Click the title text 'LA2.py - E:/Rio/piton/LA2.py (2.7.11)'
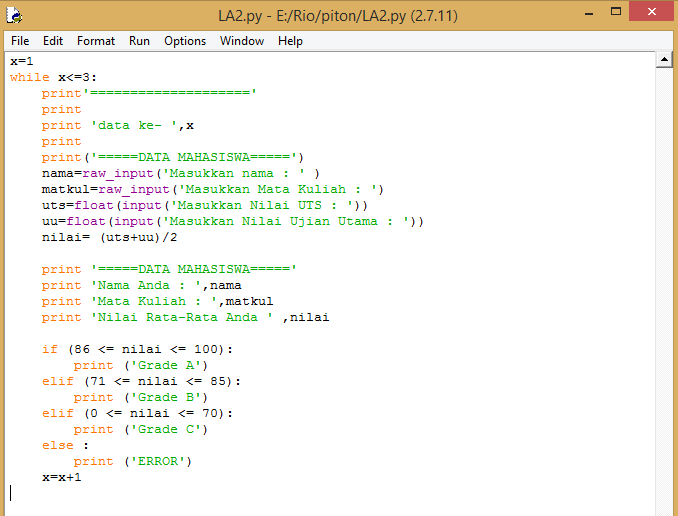This screenshot has width=678, height=516. pos(338,16)
